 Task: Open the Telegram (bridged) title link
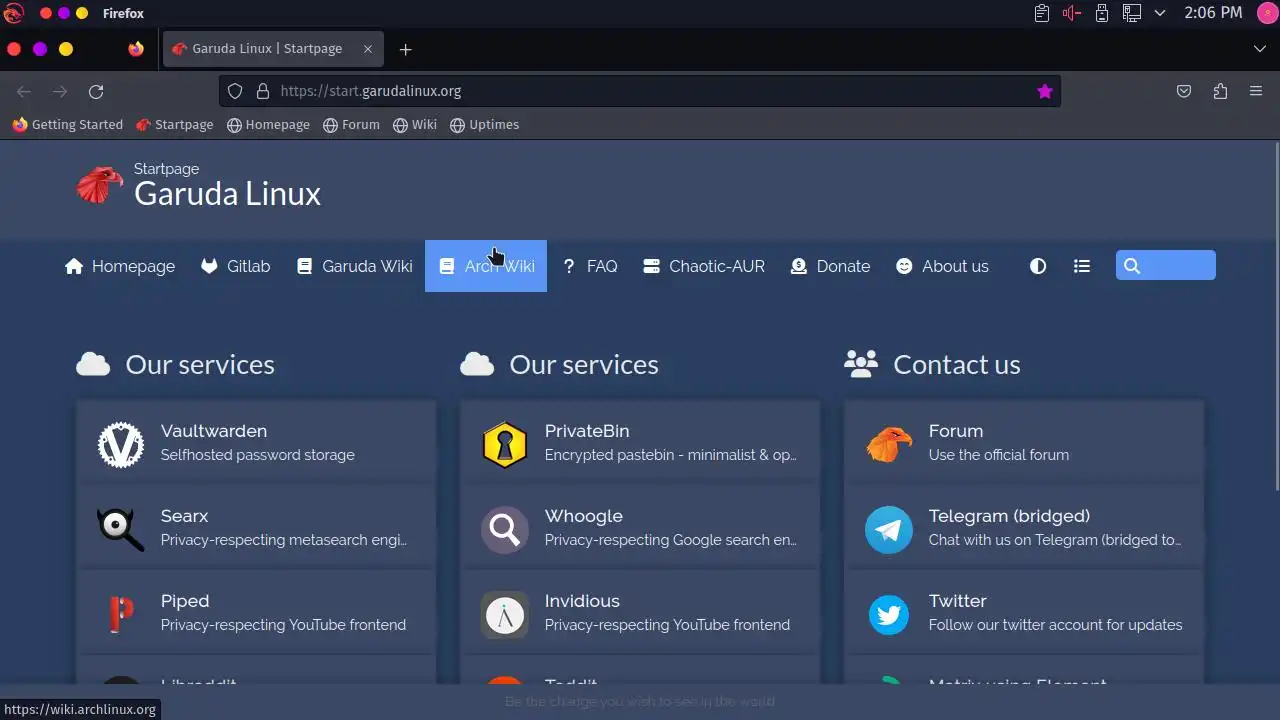click(x=1010, y=516)
